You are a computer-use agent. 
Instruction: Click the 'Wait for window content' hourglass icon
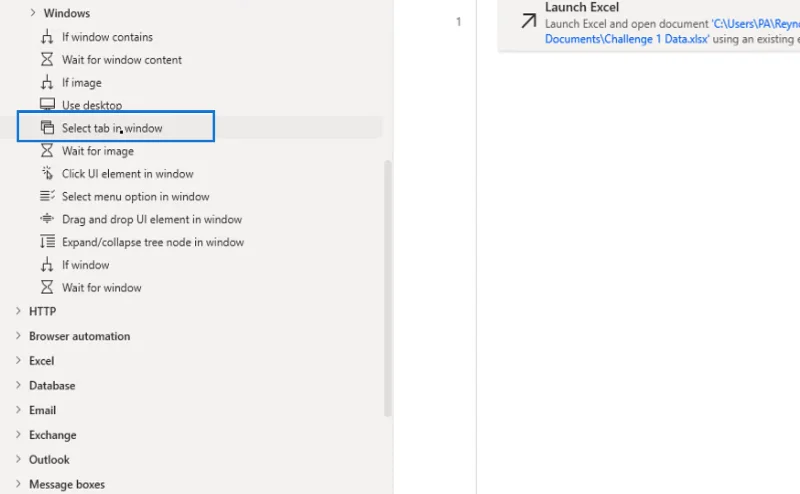tap(47, 60)
